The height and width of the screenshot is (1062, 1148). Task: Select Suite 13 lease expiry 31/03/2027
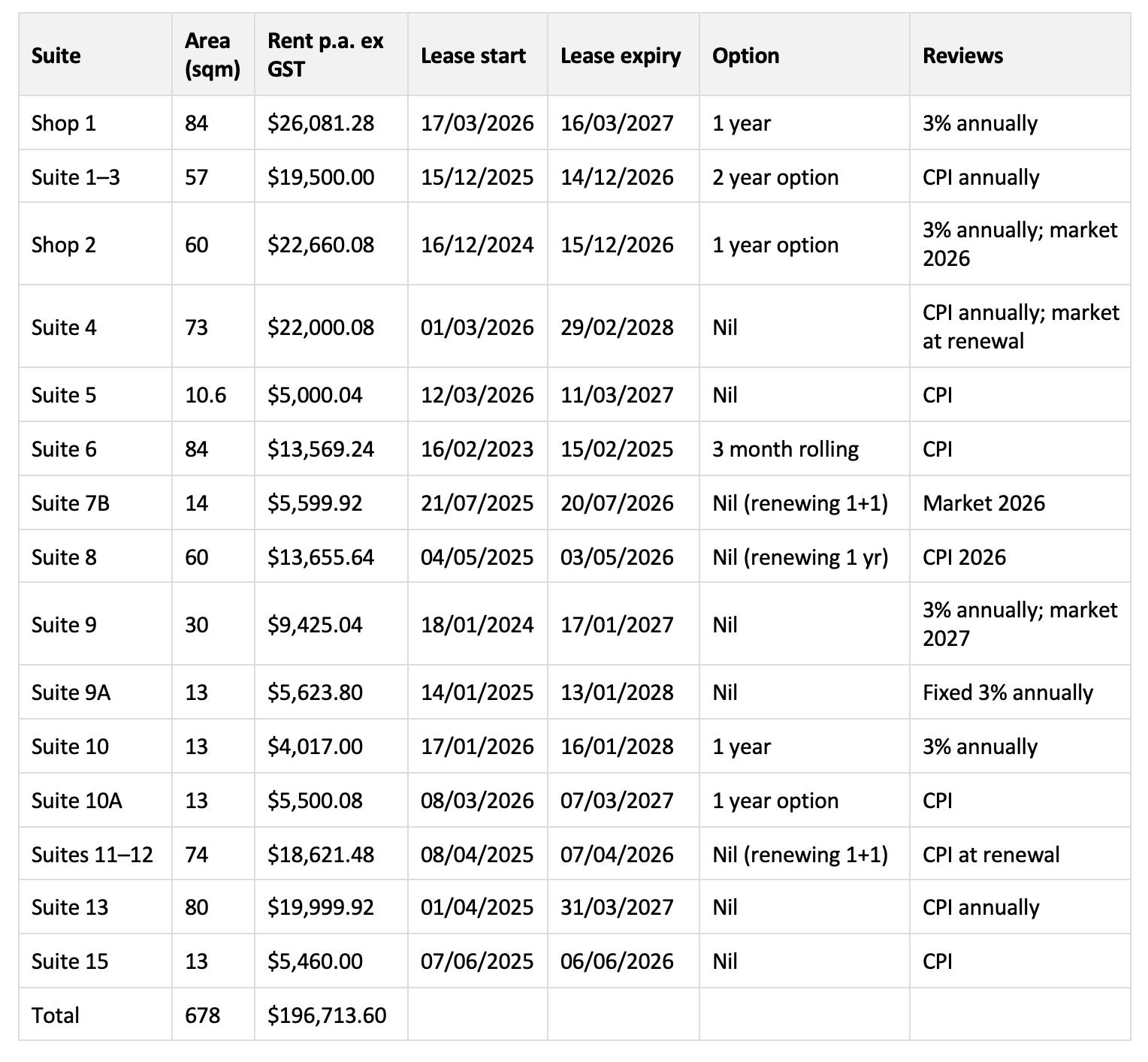pyautogui.click(x=617, y=907)
